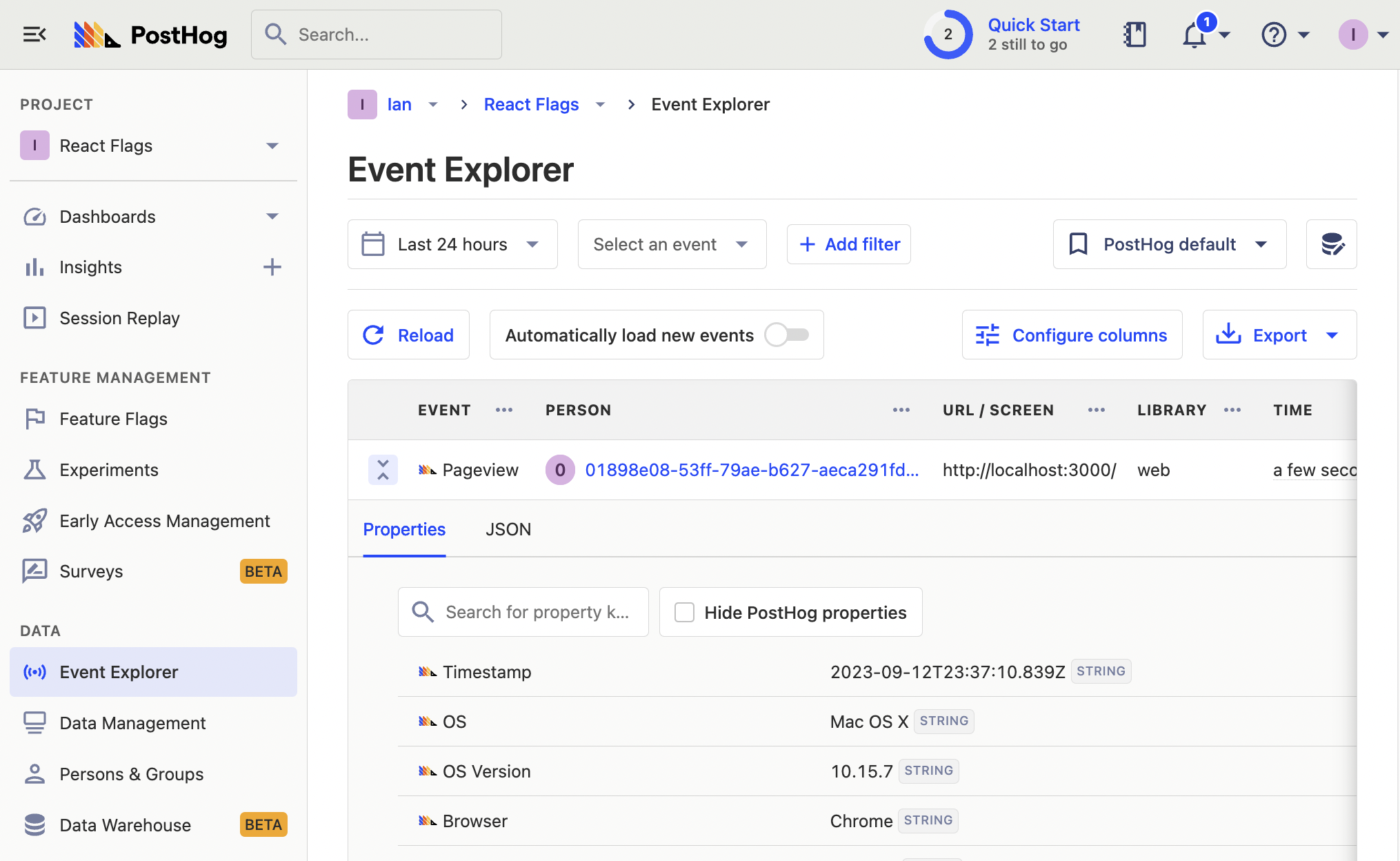Click the Reload button
Screen dimensions: 1400x861
point(408,335)
